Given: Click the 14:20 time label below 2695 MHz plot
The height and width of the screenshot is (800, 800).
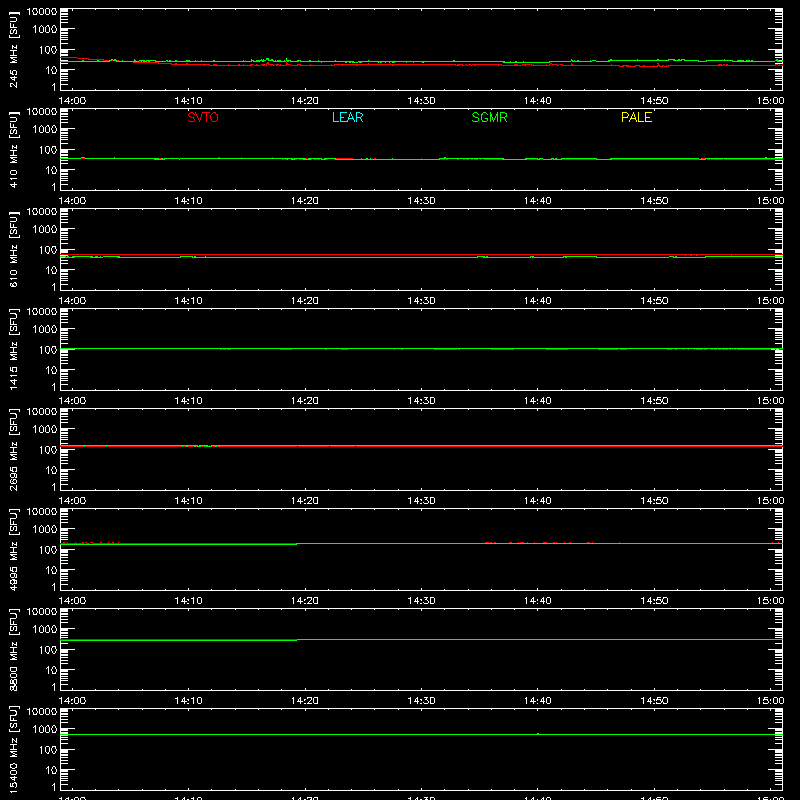Looking at the screenshot, I should point(305,501).
